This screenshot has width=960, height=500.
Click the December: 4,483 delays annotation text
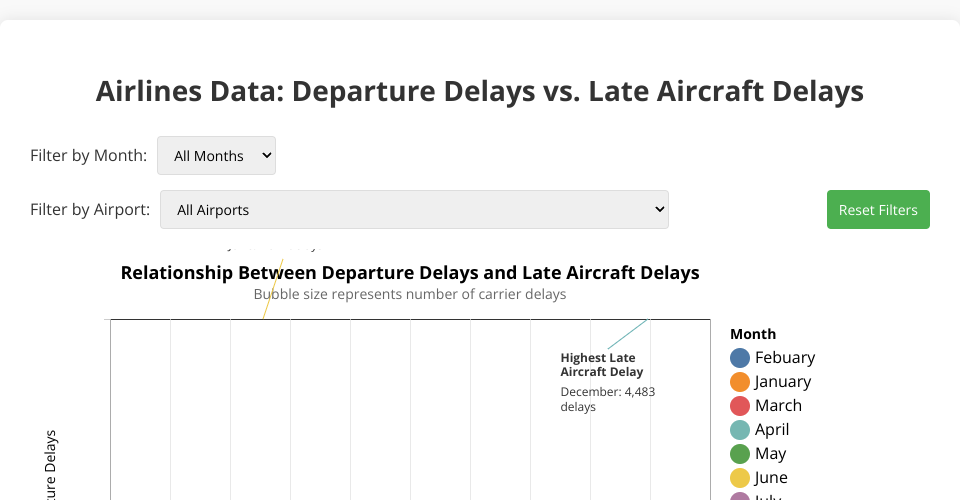click(x=607, y=399)
